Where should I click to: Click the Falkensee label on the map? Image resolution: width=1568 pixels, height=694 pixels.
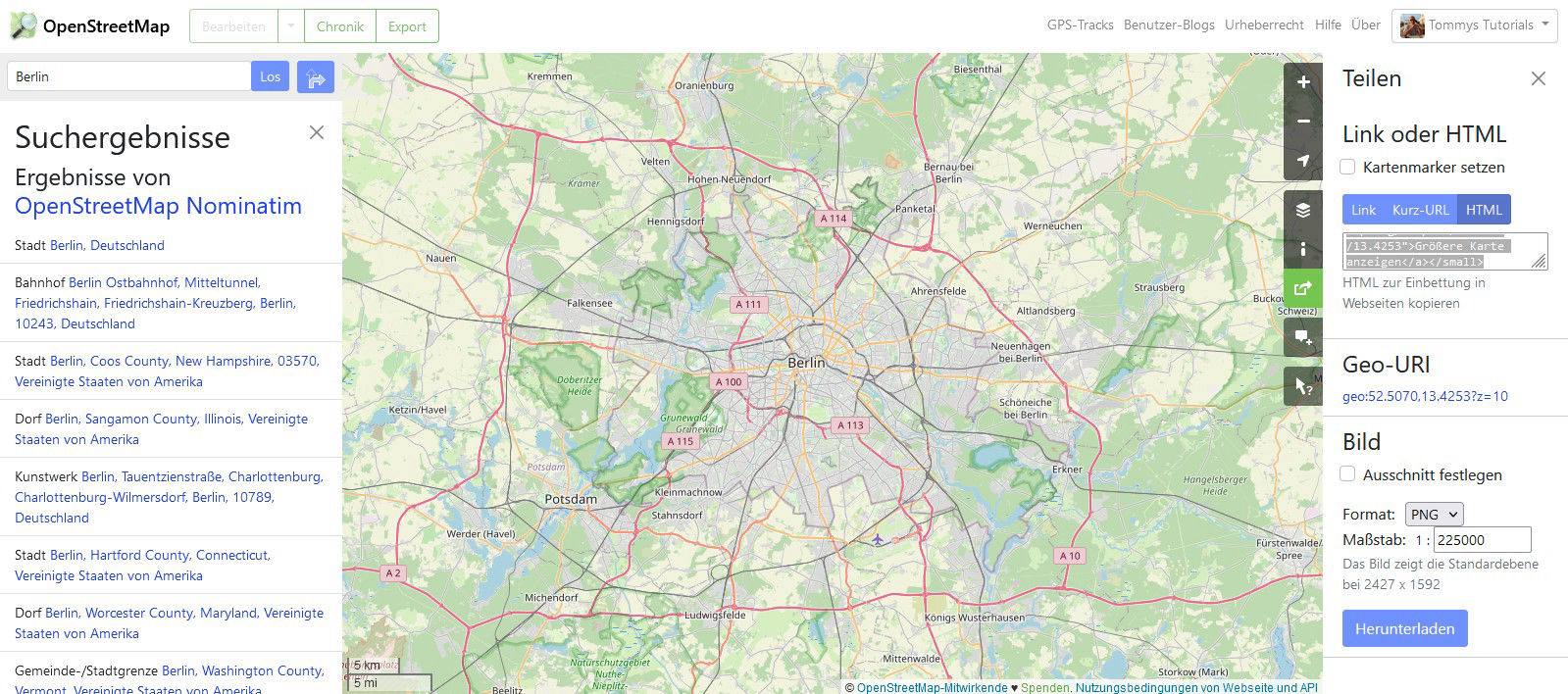[589, 303]
